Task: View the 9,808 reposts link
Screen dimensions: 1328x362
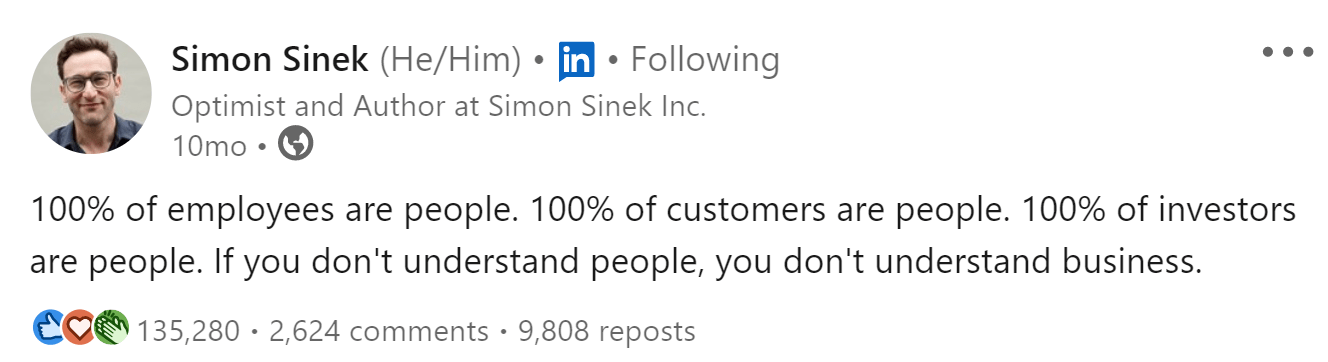Action: [606, 330]
